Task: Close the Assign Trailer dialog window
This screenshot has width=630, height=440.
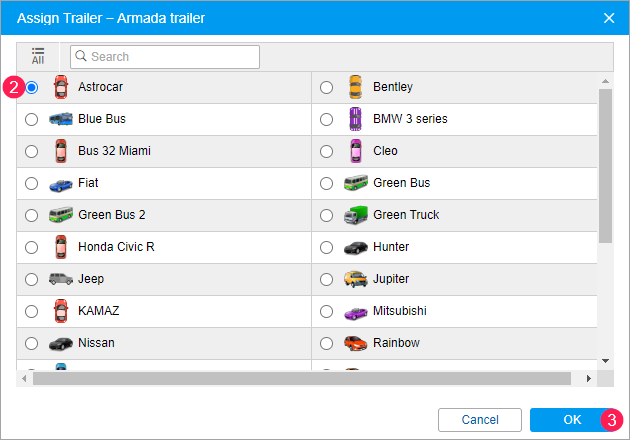Action: (609, 17)
